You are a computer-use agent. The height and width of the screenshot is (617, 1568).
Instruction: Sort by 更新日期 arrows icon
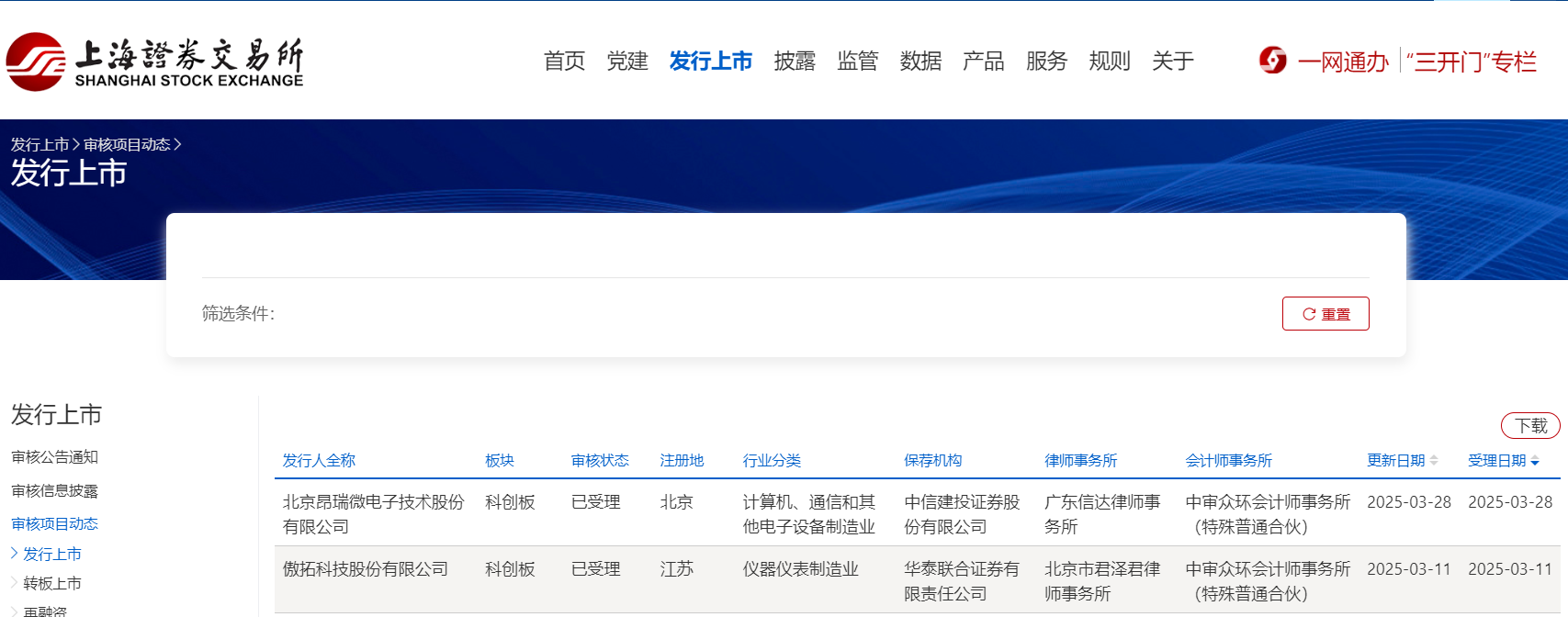pos(1434,461)
